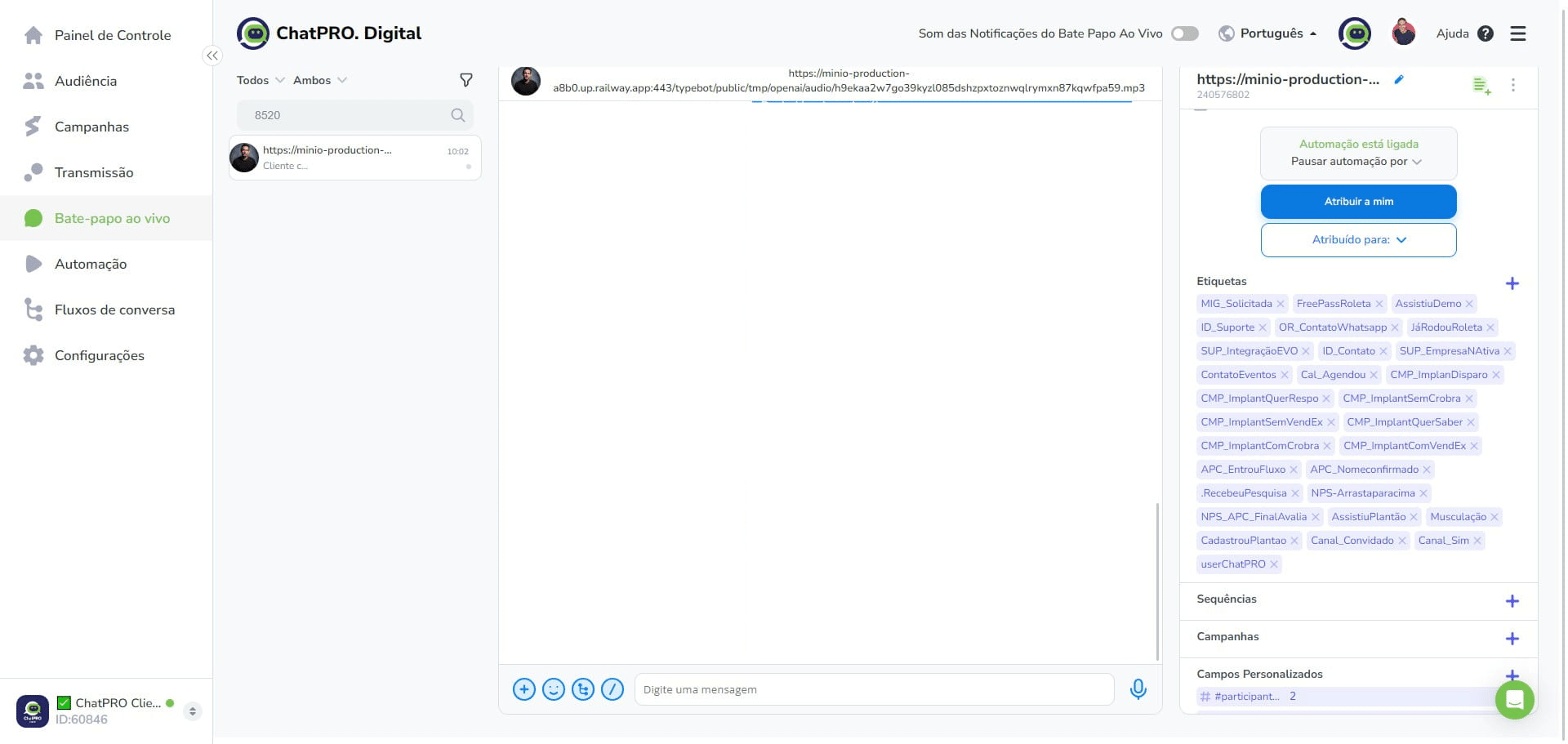Remove the Musculação tag
The height and width of the screenshot is (744, 1568).
[x=1494, y=517]
